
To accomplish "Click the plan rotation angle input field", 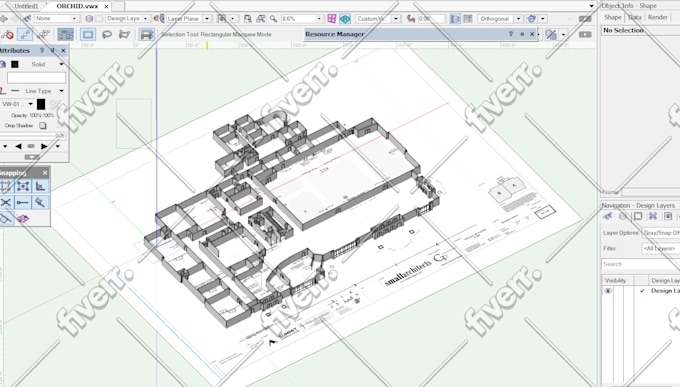I will coord(432,19).
